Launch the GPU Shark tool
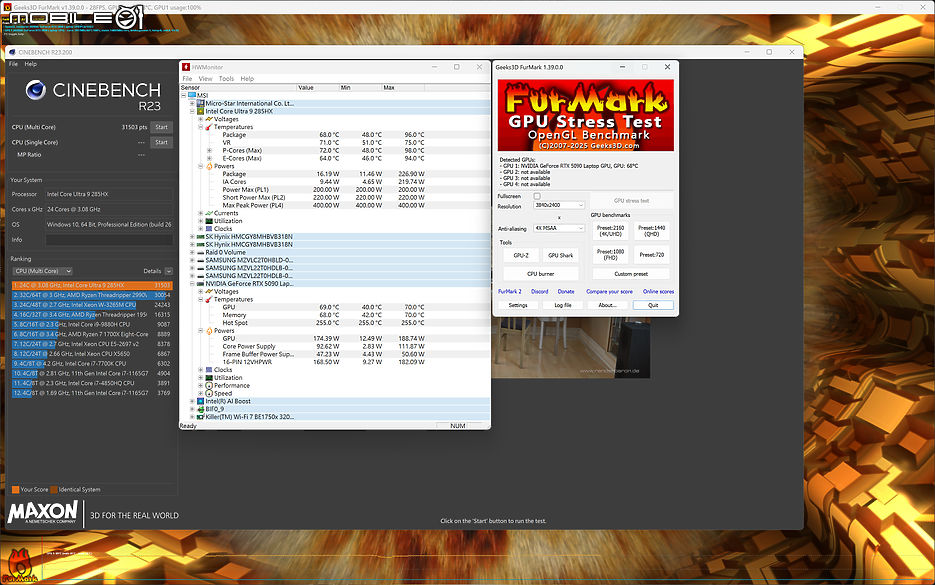935x585 pixels. (x=561, y=255)
